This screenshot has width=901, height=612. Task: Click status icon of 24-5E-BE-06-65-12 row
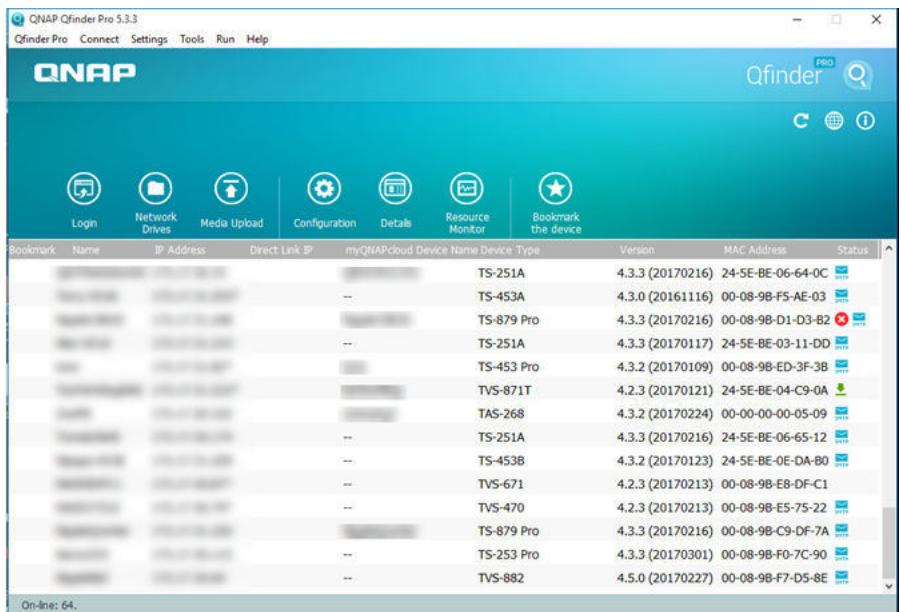coord(841,437)
